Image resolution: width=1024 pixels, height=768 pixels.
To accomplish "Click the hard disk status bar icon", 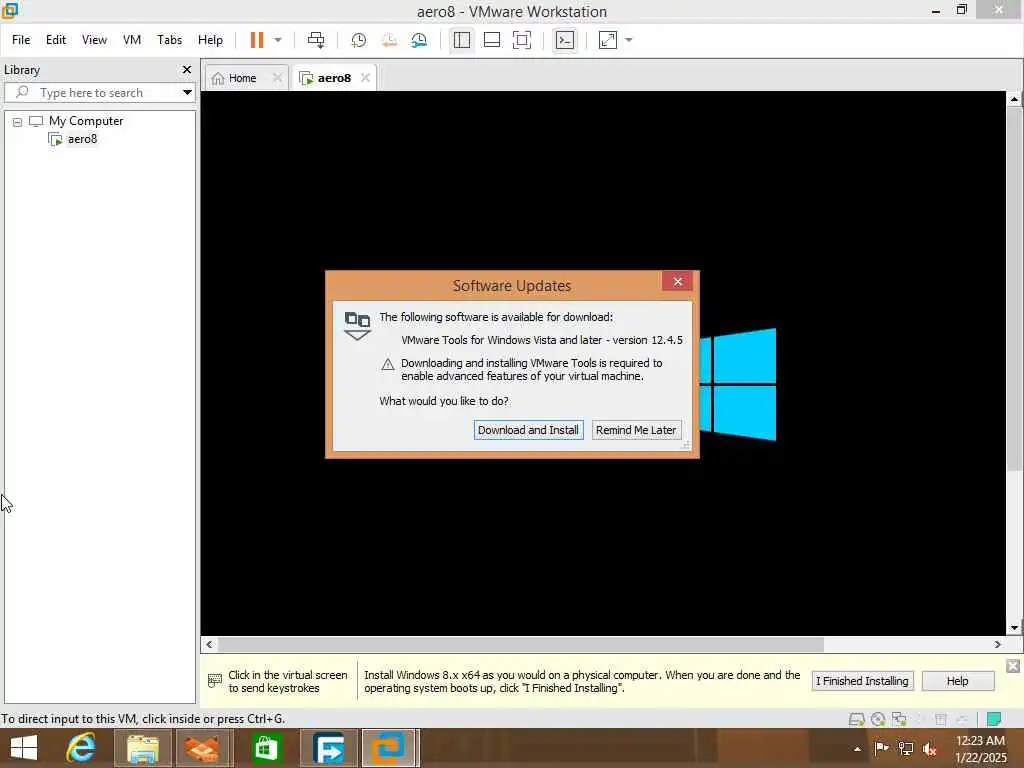I will (x=857, y=720).
